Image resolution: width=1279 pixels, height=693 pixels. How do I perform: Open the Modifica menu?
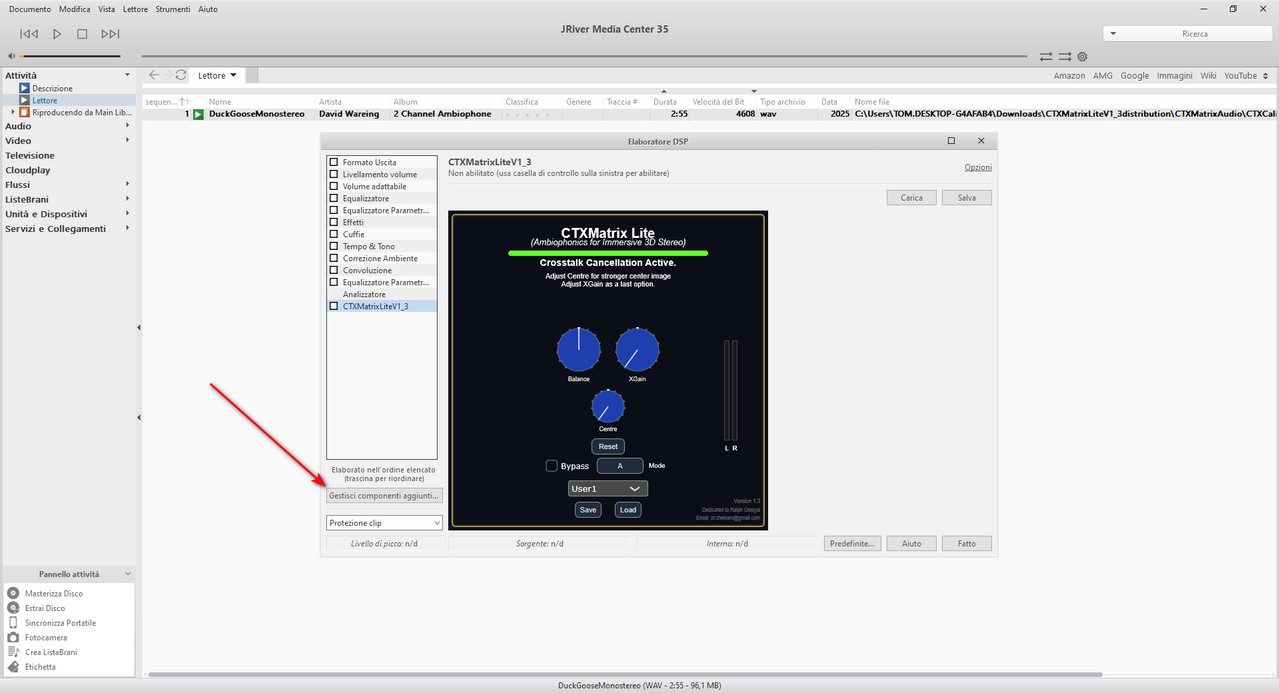click(x=75, y=9)
